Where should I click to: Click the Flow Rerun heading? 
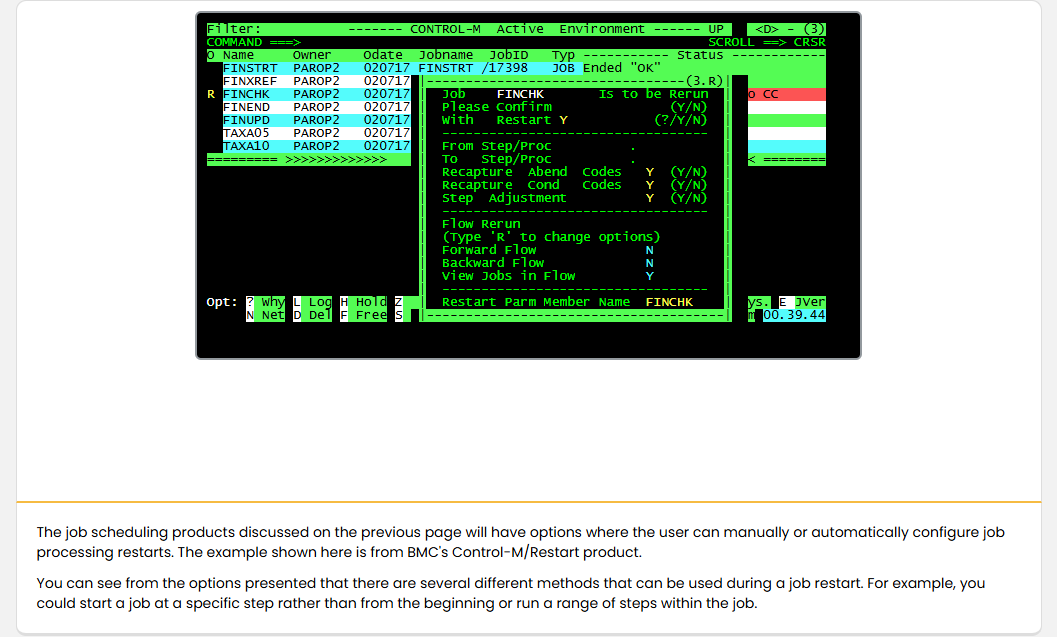pos(481,224)
